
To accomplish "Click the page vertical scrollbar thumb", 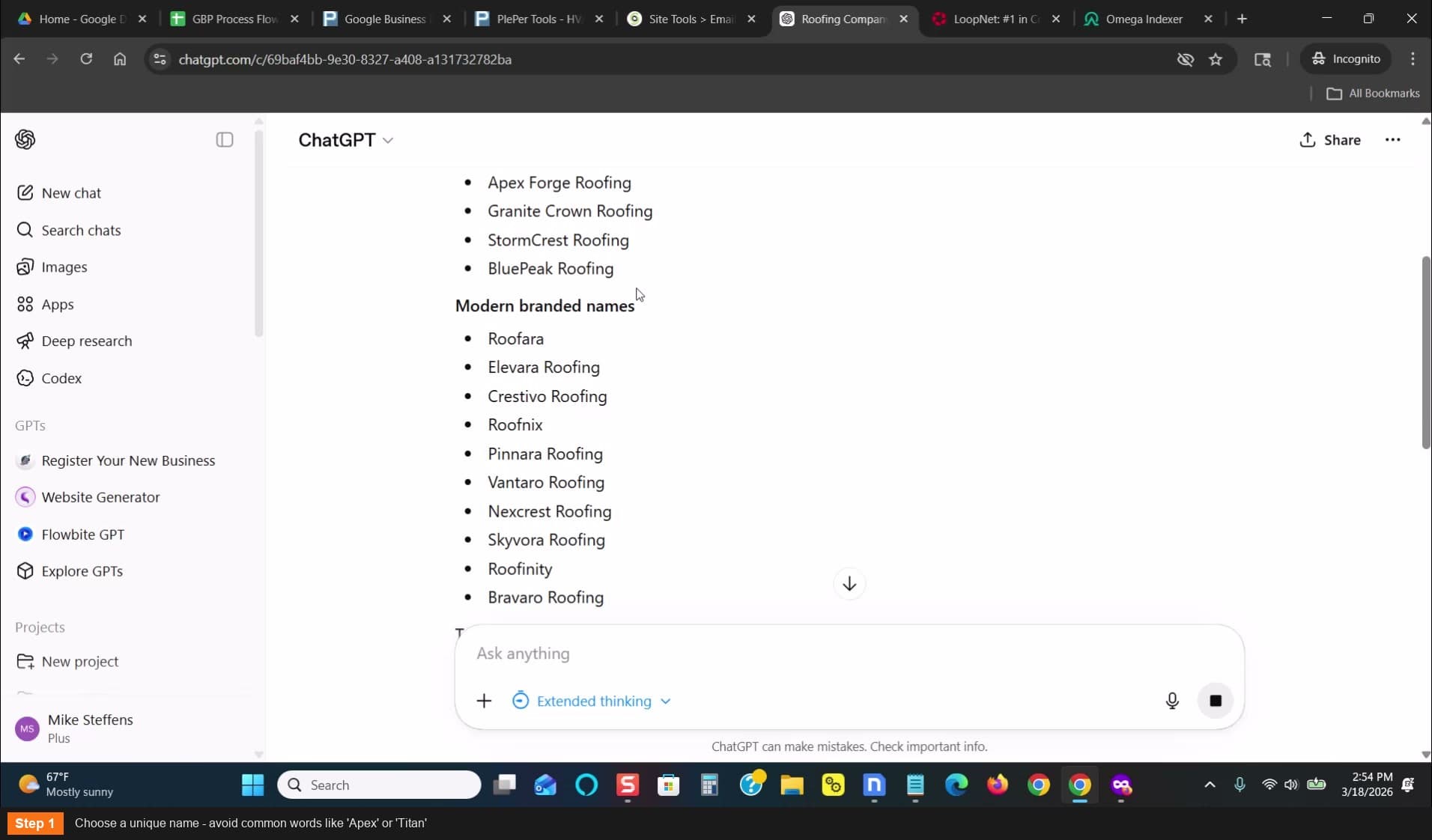I will point(1426,352).
